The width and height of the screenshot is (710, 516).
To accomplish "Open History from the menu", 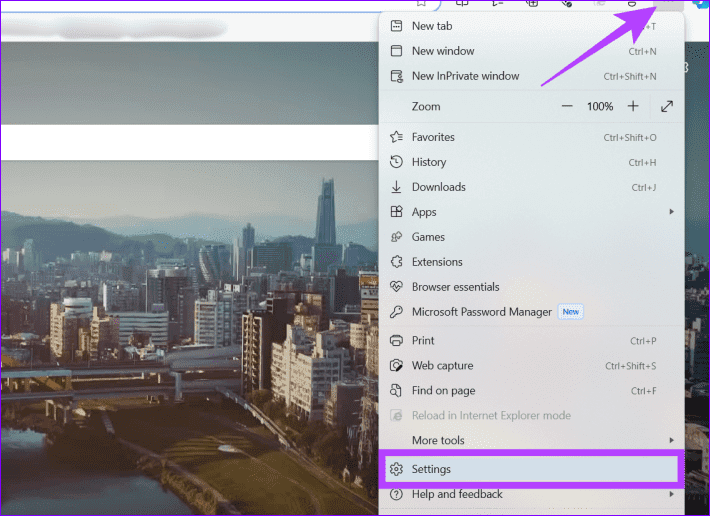I will [x=531, y=162].
